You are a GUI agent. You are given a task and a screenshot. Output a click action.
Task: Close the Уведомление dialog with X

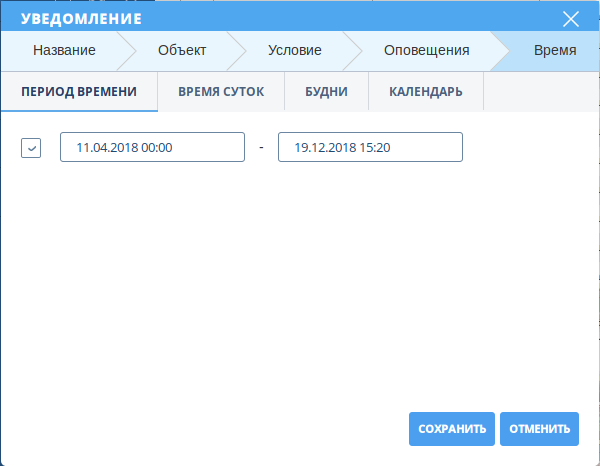(571, 19)
